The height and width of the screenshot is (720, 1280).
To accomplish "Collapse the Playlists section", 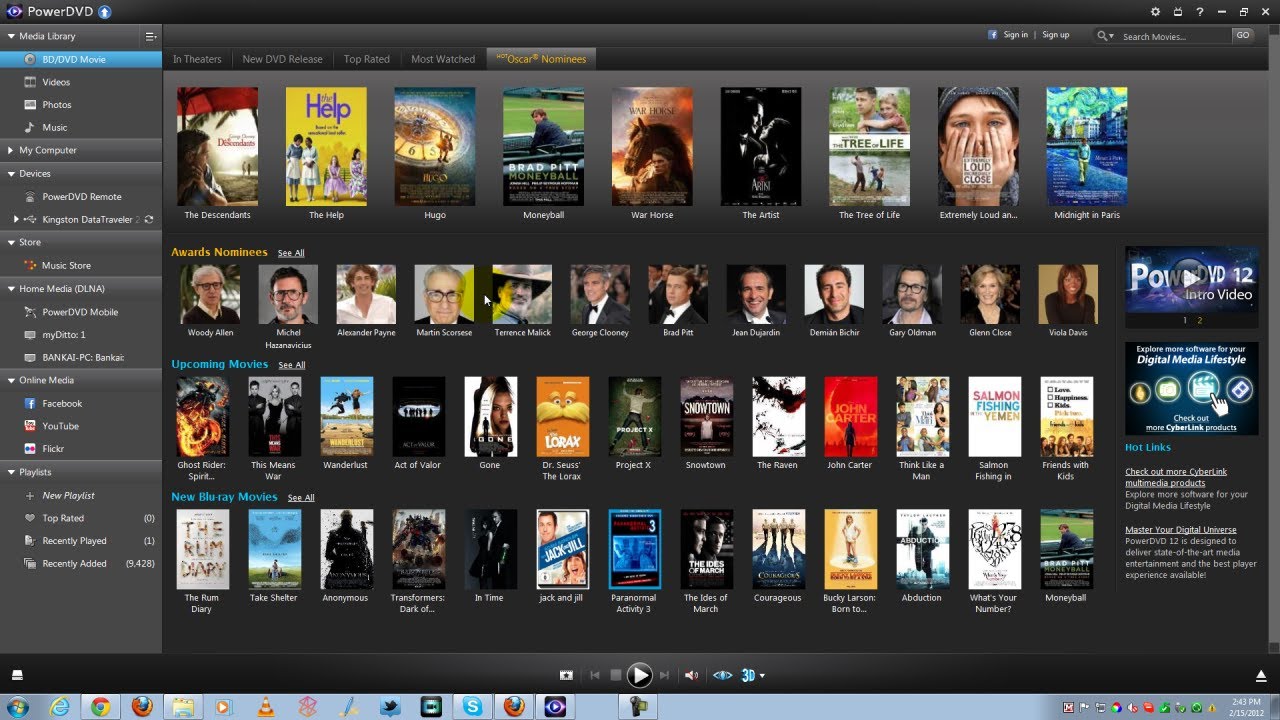I will tap(11, 472).
